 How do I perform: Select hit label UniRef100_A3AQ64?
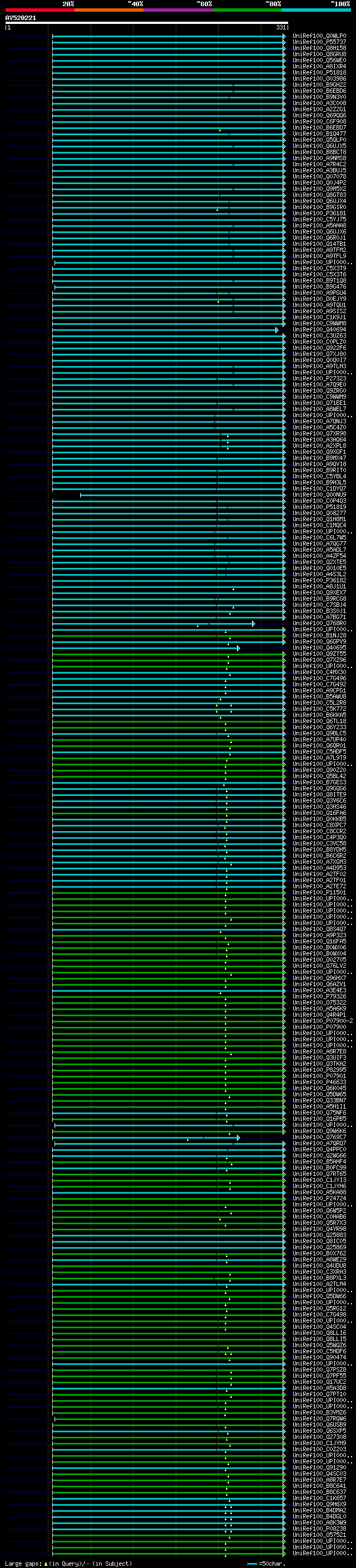coord(319,439)
